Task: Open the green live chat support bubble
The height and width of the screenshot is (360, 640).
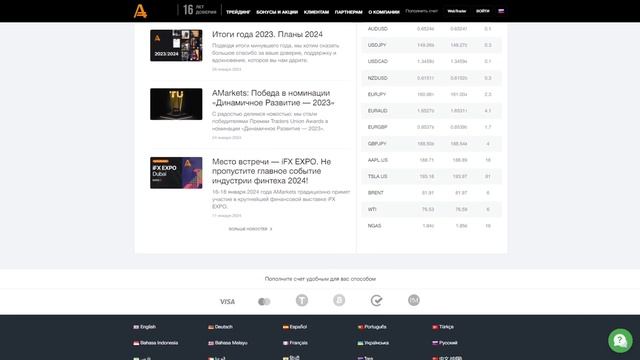Action: coord(620,340)
